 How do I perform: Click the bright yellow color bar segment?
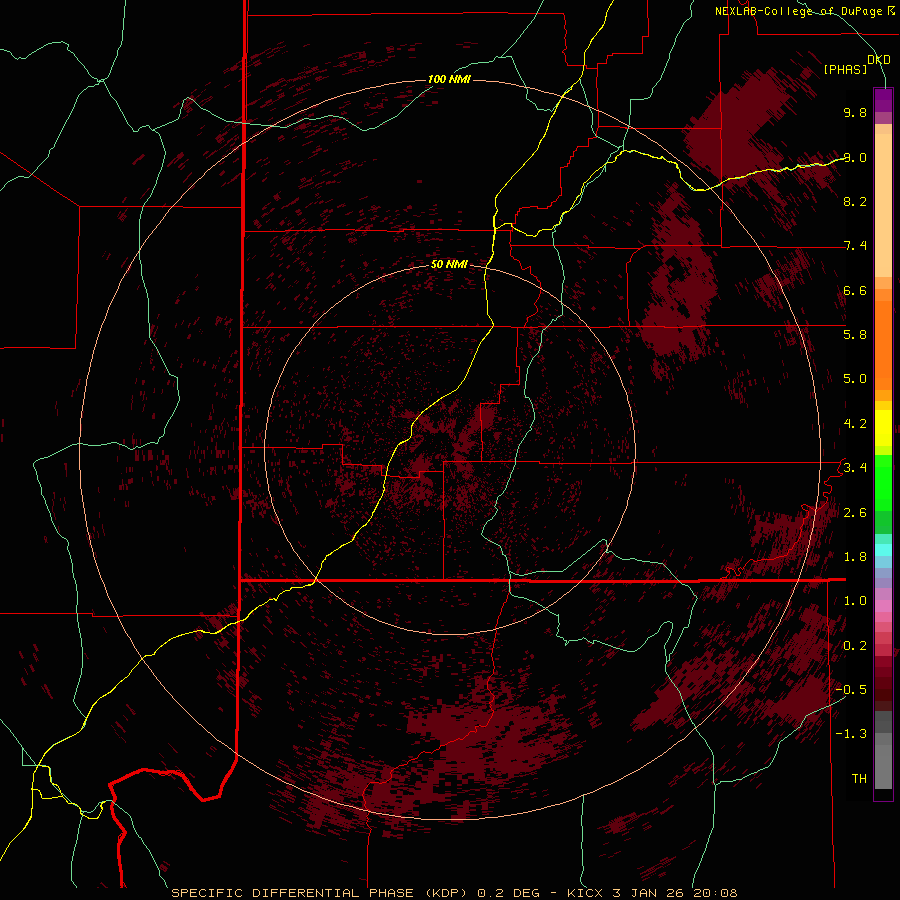pyautogui.click(x=883, y=428)
